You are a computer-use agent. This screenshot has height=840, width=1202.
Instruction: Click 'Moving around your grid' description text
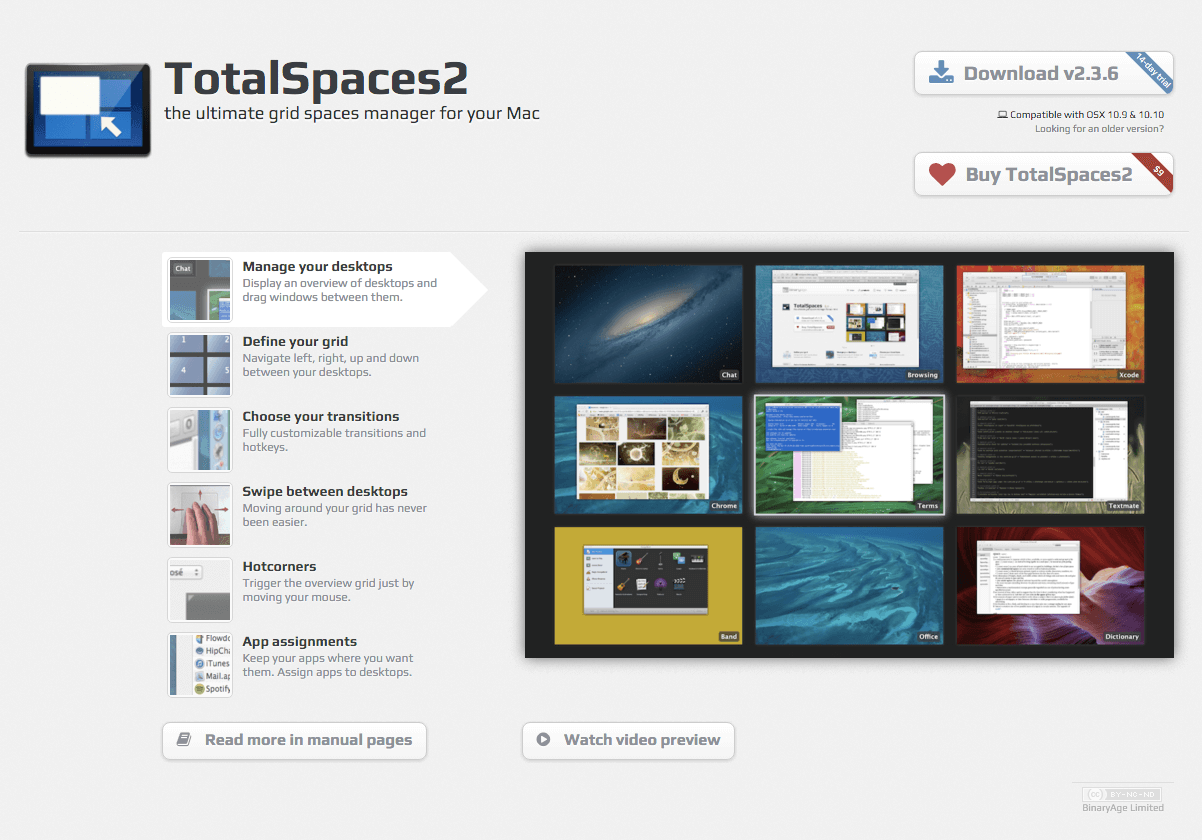(334, 515)
